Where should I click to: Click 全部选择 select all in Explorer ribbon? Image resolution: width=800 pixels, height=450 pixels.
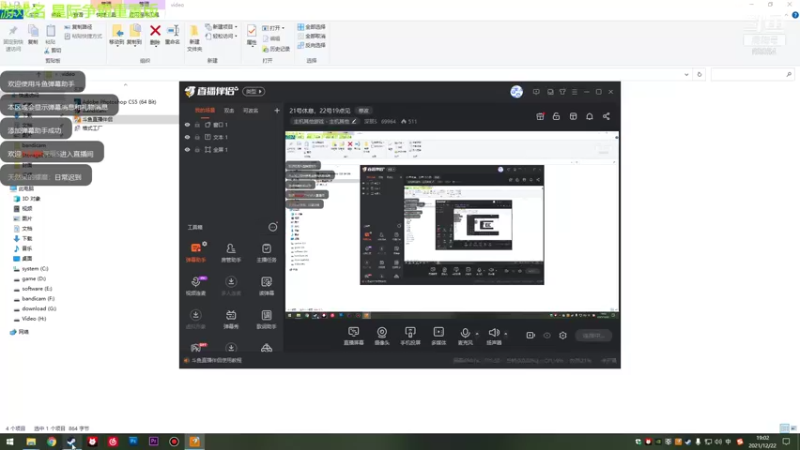coord(311,27)
